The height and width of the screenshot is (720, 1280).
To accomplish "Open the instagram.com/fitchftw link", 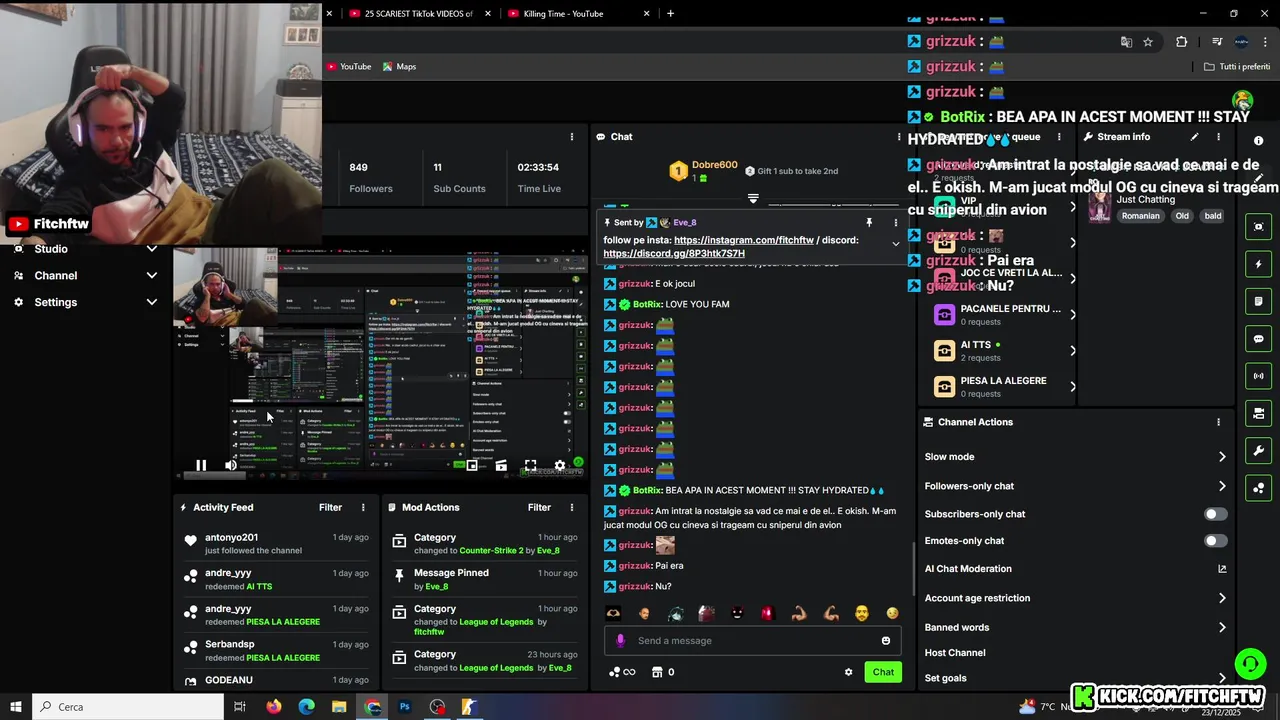I will click(744, 240).
